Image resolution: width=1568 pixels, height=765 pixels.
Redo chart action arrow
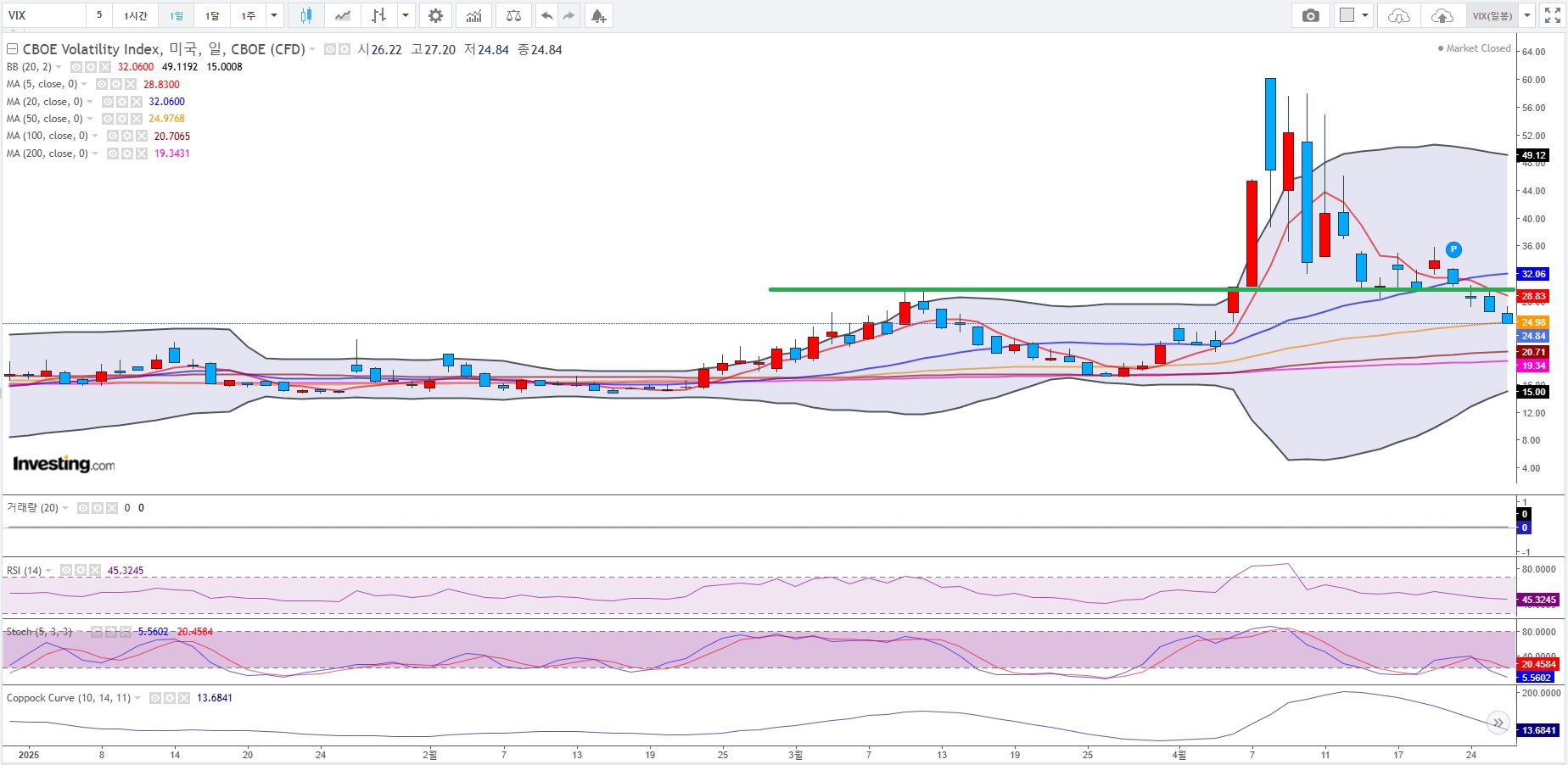click(x=568, y=15)
